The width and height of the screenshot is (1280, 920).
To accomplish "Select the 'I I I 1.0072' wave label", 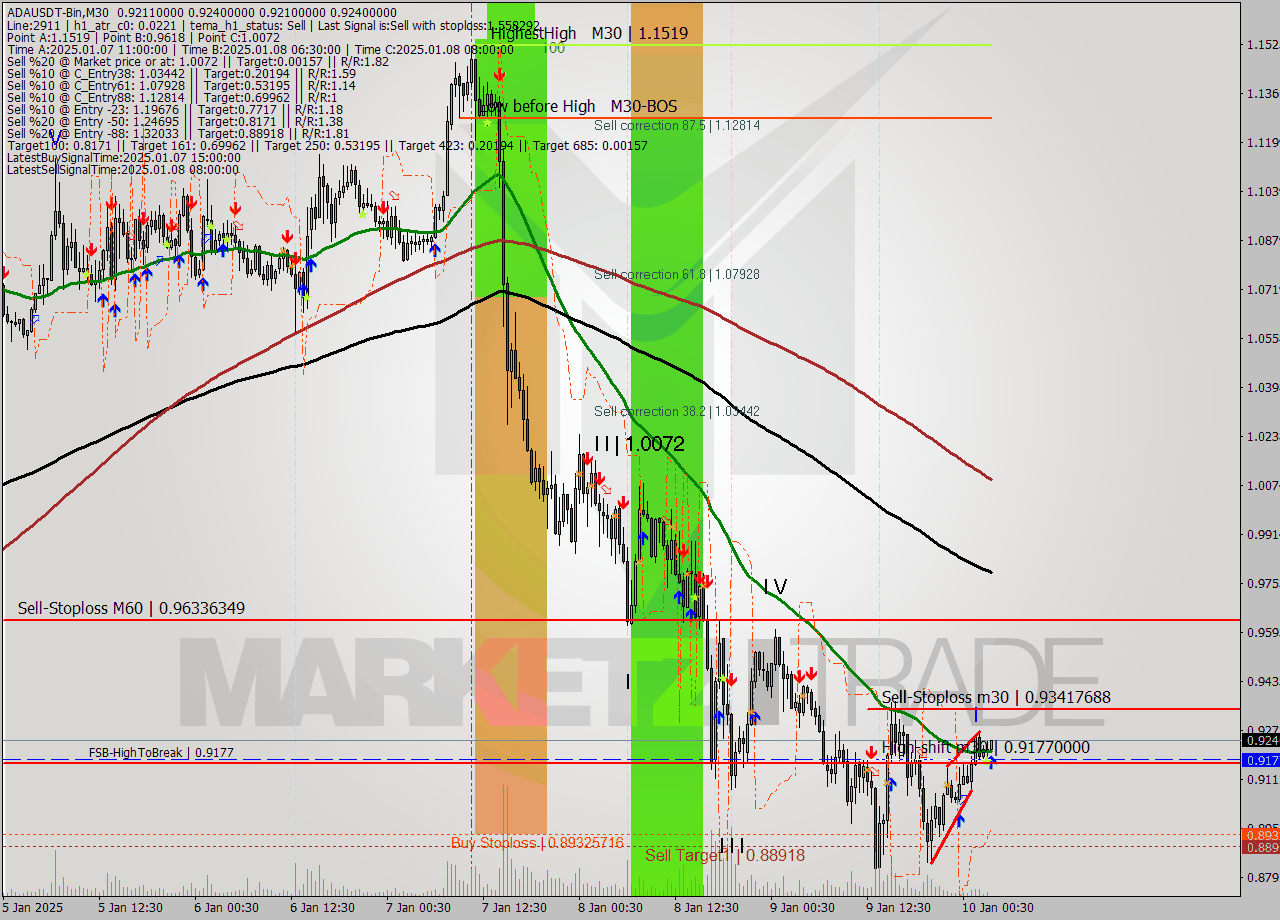I will [639, 443].
